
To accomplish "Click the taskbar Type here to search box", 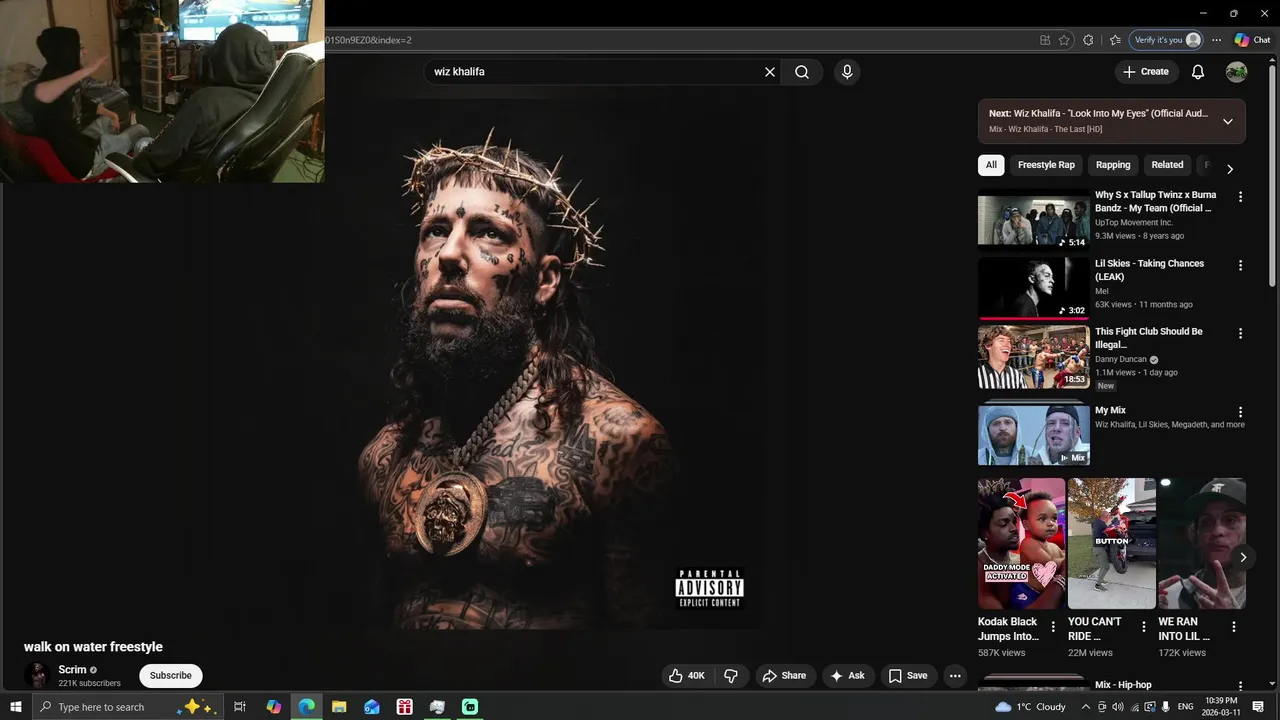I will click(128, 707).
